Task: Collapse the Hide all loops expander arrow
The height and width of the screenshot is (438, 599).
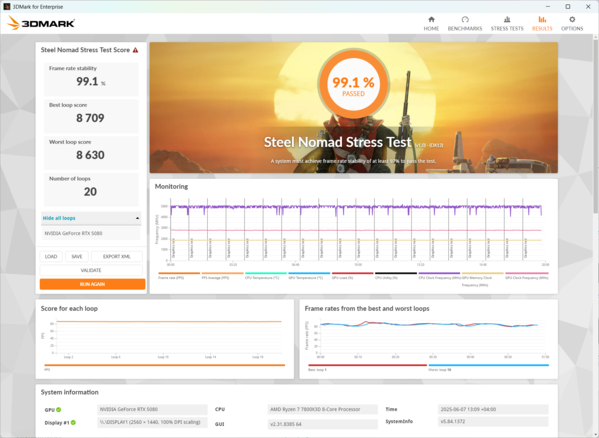Action: pyautogui.click(x=137, y=218)
